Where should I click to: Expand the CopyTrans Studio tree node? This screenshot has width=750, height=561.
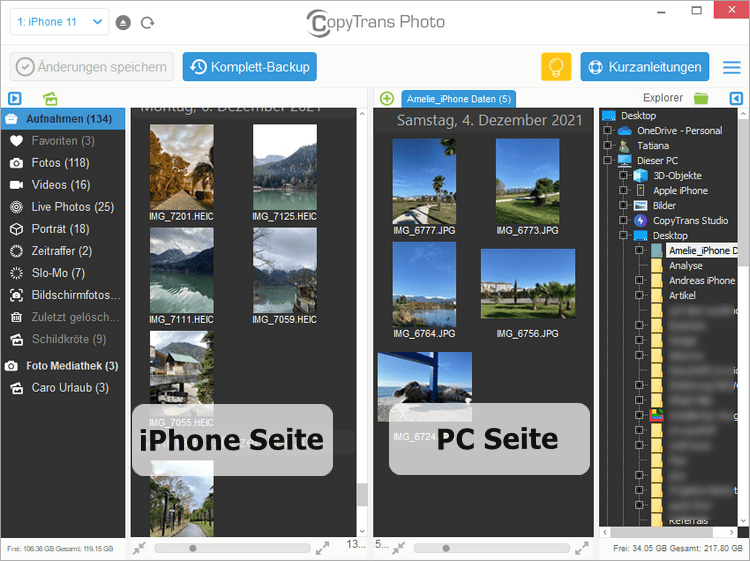point(623,220)
